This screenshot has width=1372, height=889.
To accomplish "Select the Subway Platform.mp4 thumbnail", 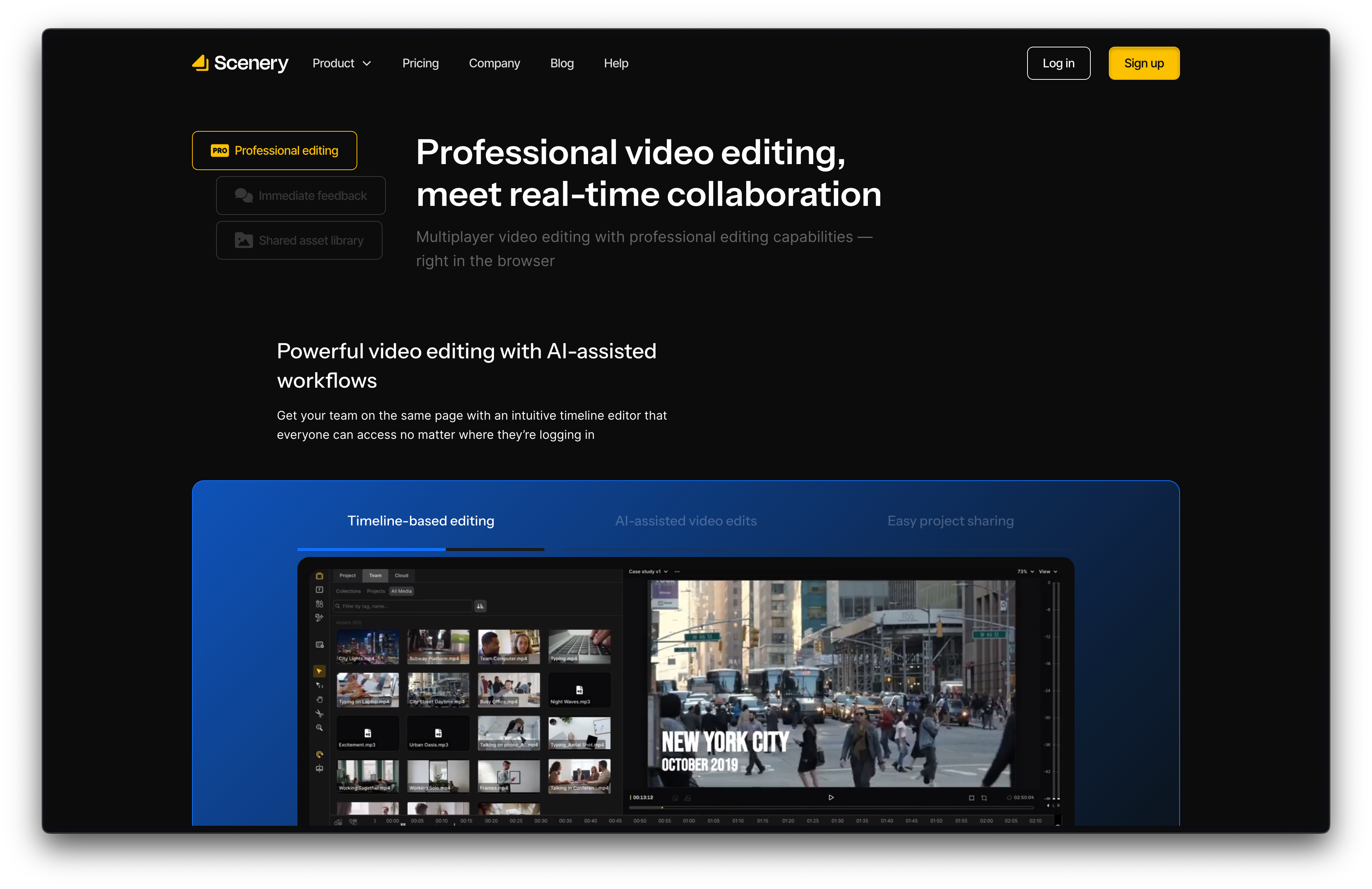I will (x=438, y=647).
